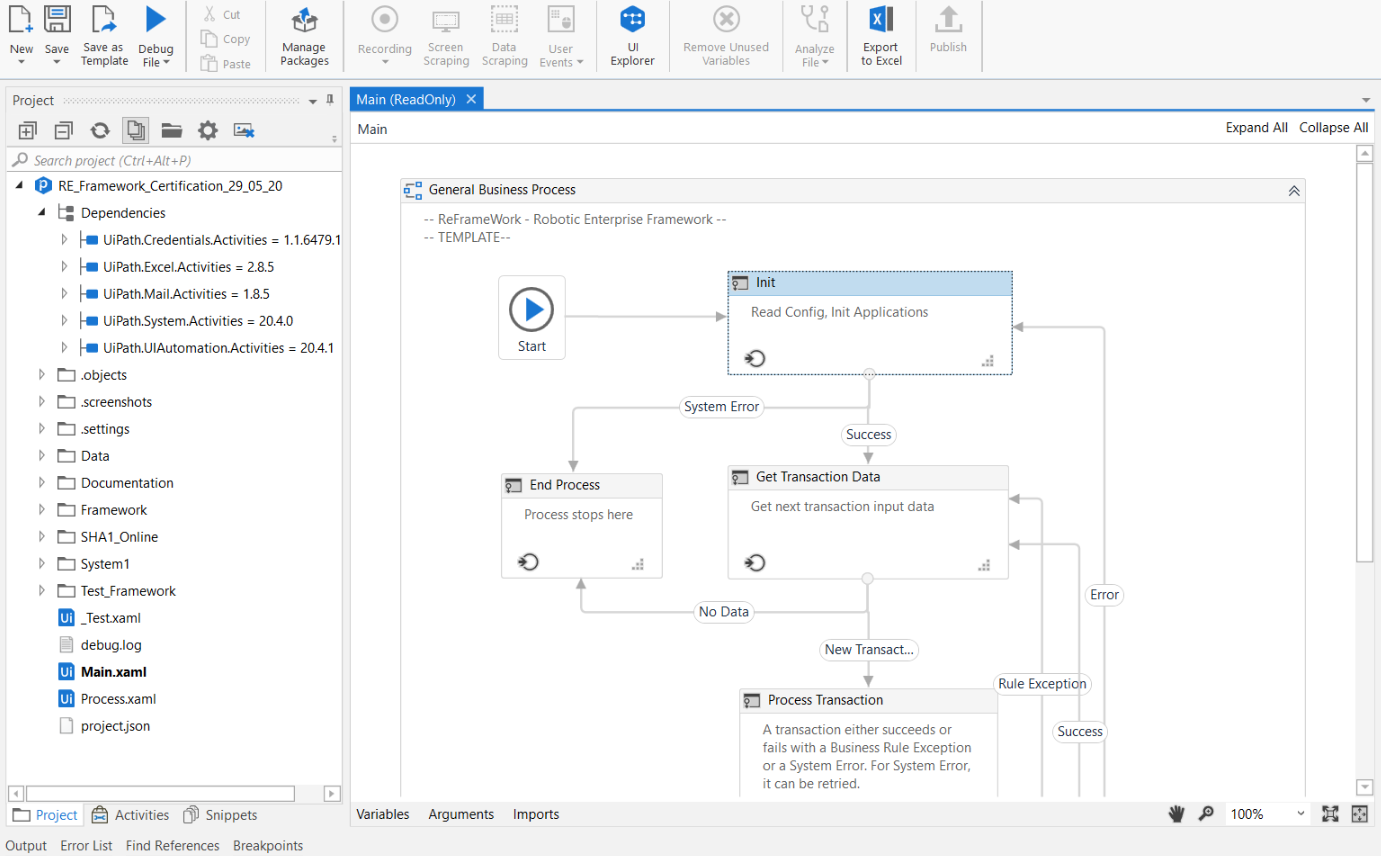Expand the Test_Framework folder
This screenshot has width=1381, height=856.
41,591
